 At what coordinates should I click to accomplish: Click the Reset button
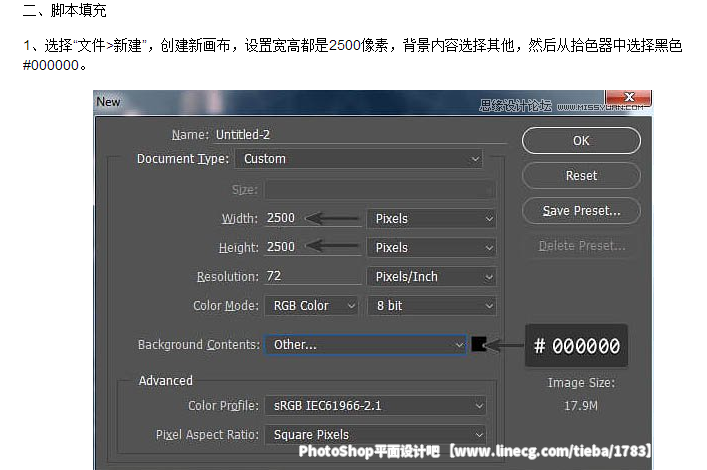pyautogui.click(x=581, y=175)
